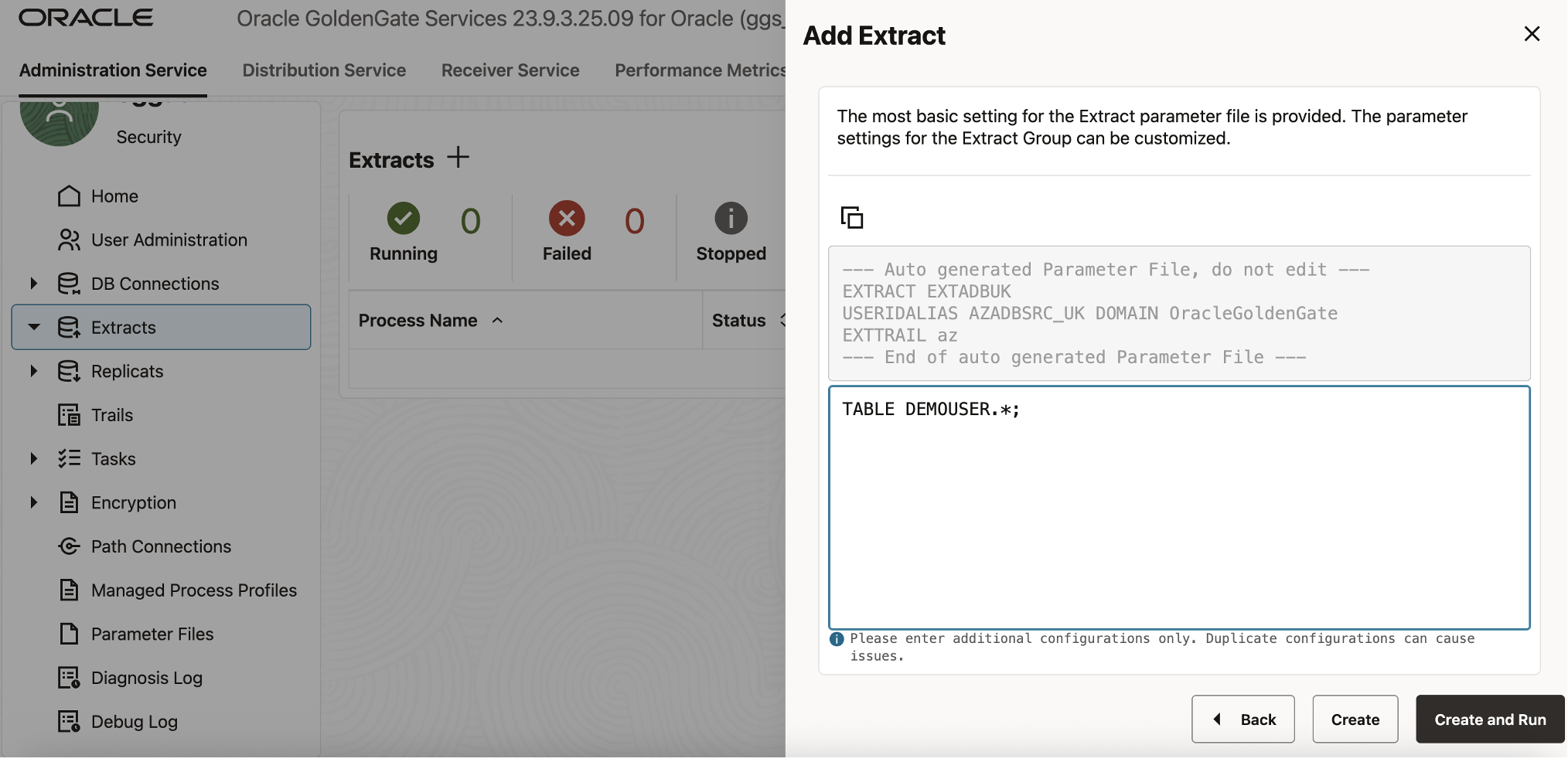Open Path Connections page
Viewport: 1568px width, 762px height.
point(161,546)
